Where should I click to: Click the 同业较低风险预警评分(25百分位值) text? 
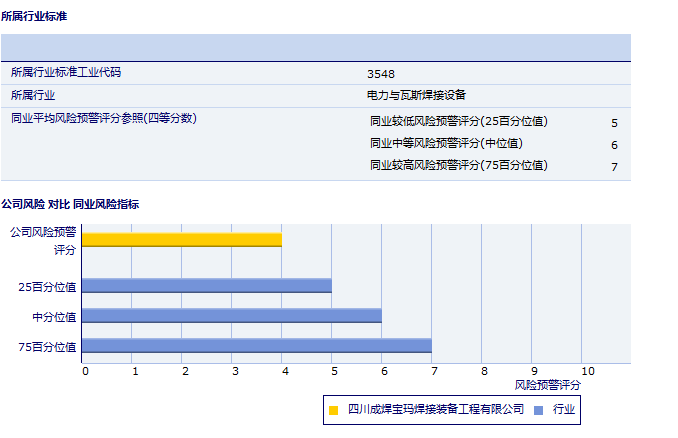point(459,122)
